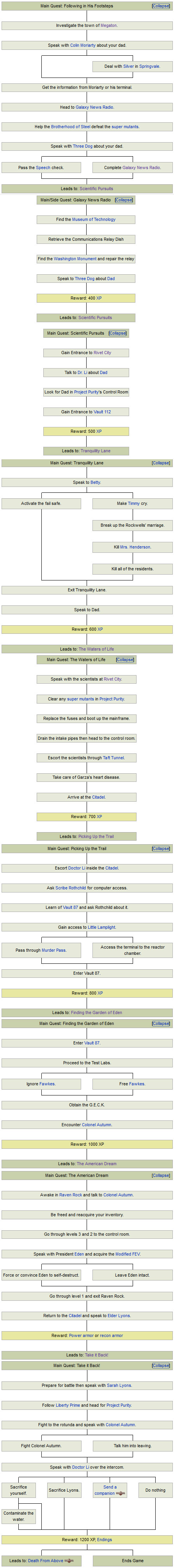This screenshot has height=1568, width=174.
Task: Collapse the Picking Up the Trail section
Action: click(x=161, y=848)
